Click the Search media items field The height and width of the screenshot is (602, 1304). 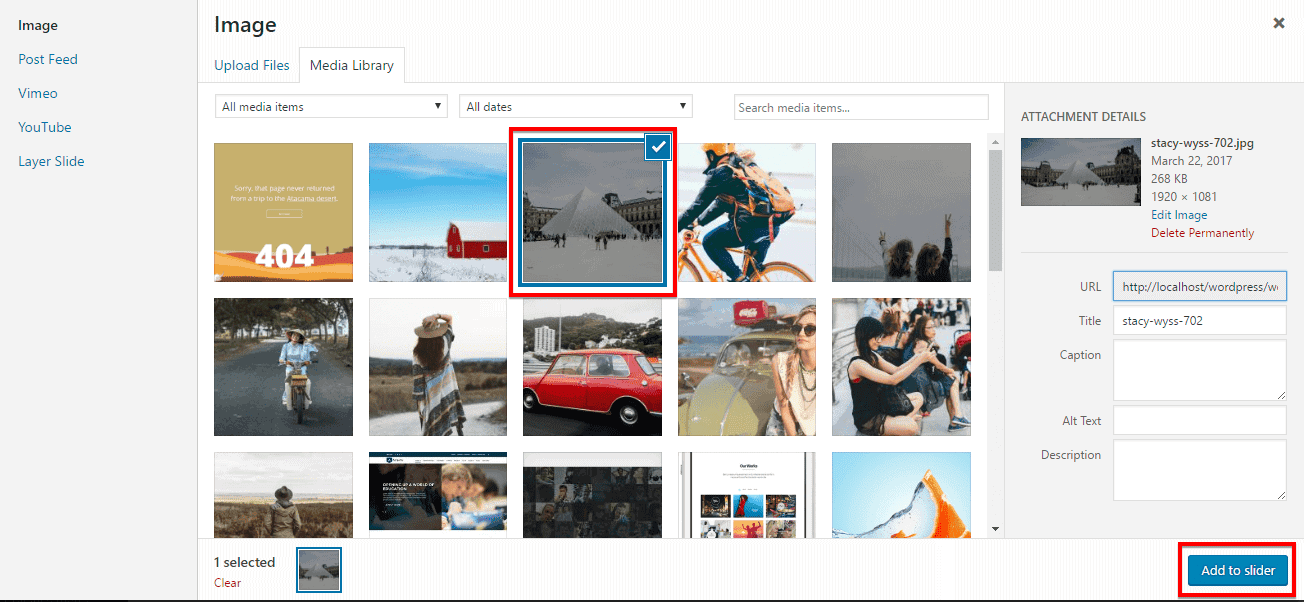(x=861, y=107)
